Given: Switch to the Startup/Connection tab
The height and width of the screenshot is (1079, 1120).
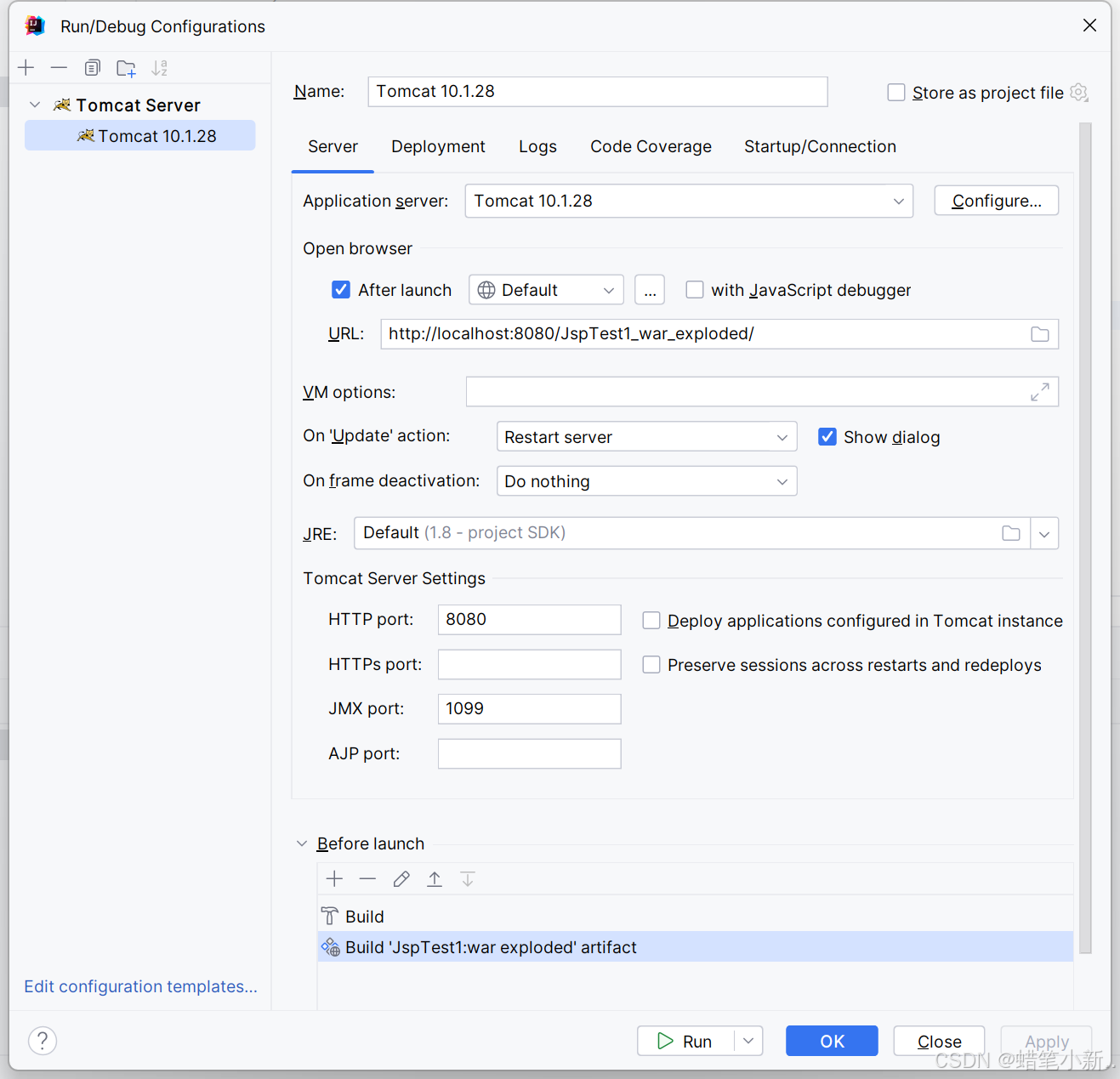Looking at the screenshot, I should (820, 146).
